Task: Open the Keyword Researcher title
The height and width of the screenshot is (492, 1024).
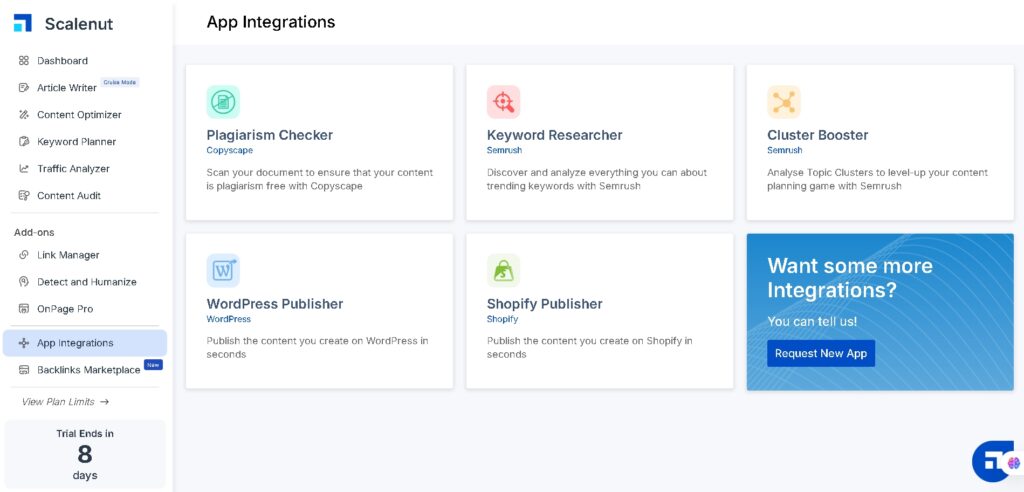Action: tap(554, 135)
